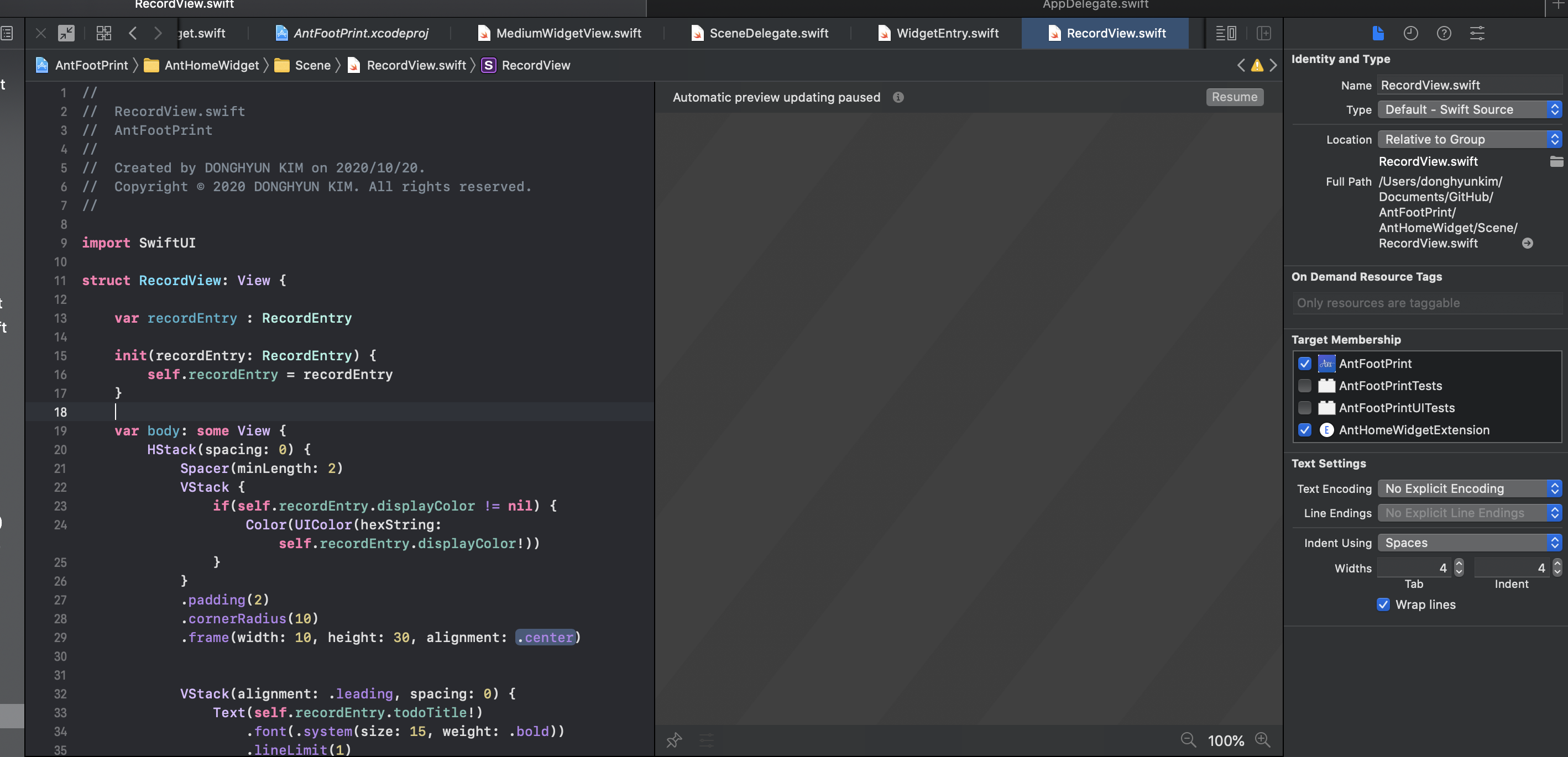Open the File inspector tab icon
This screenshot has width=1568, height=757.
(1378, 33)
